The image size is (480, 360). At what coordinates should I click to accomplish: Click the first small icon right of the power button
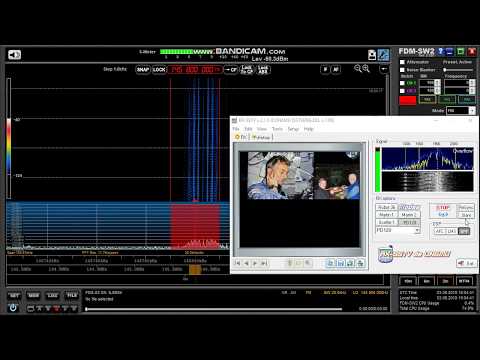click(30, 308)
